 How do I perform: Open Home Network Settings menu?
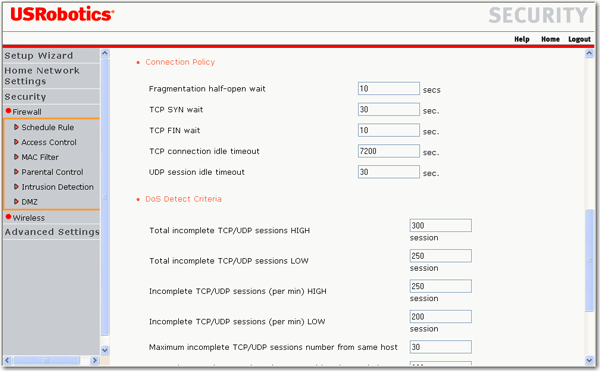coord(42,76)
